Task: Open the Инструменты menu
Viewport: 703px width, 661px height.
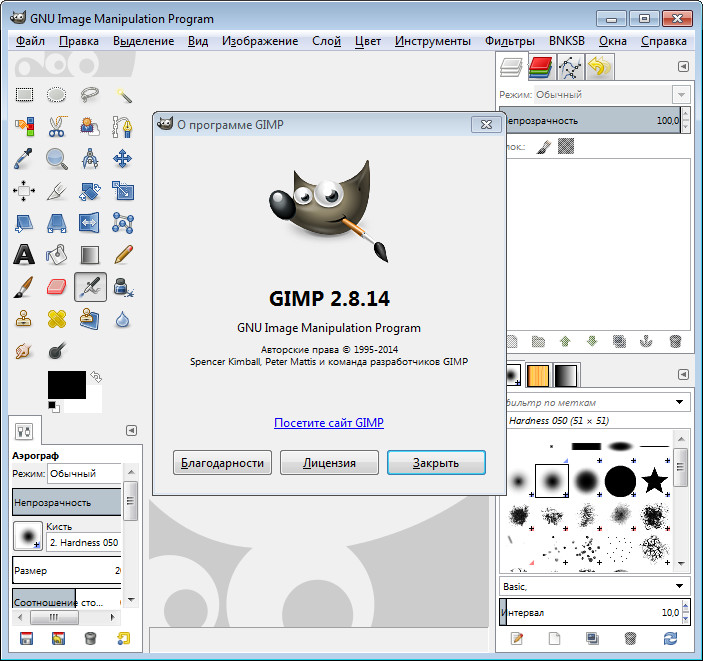Action: [433, 41]
